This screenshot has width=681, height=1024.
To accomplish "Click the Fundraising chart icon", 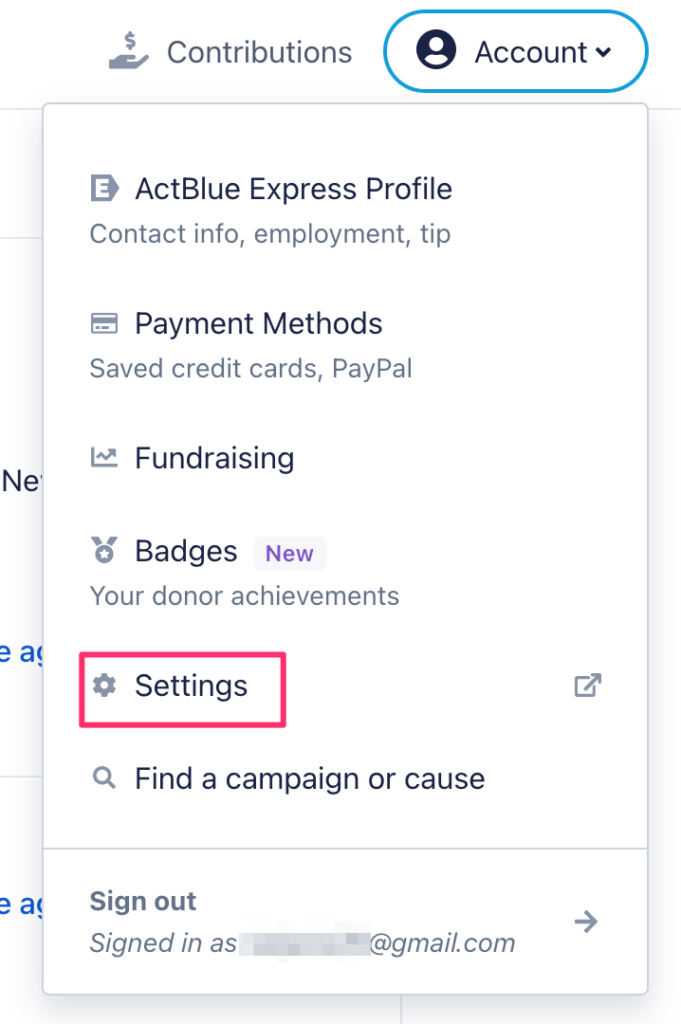I will 104,457.
